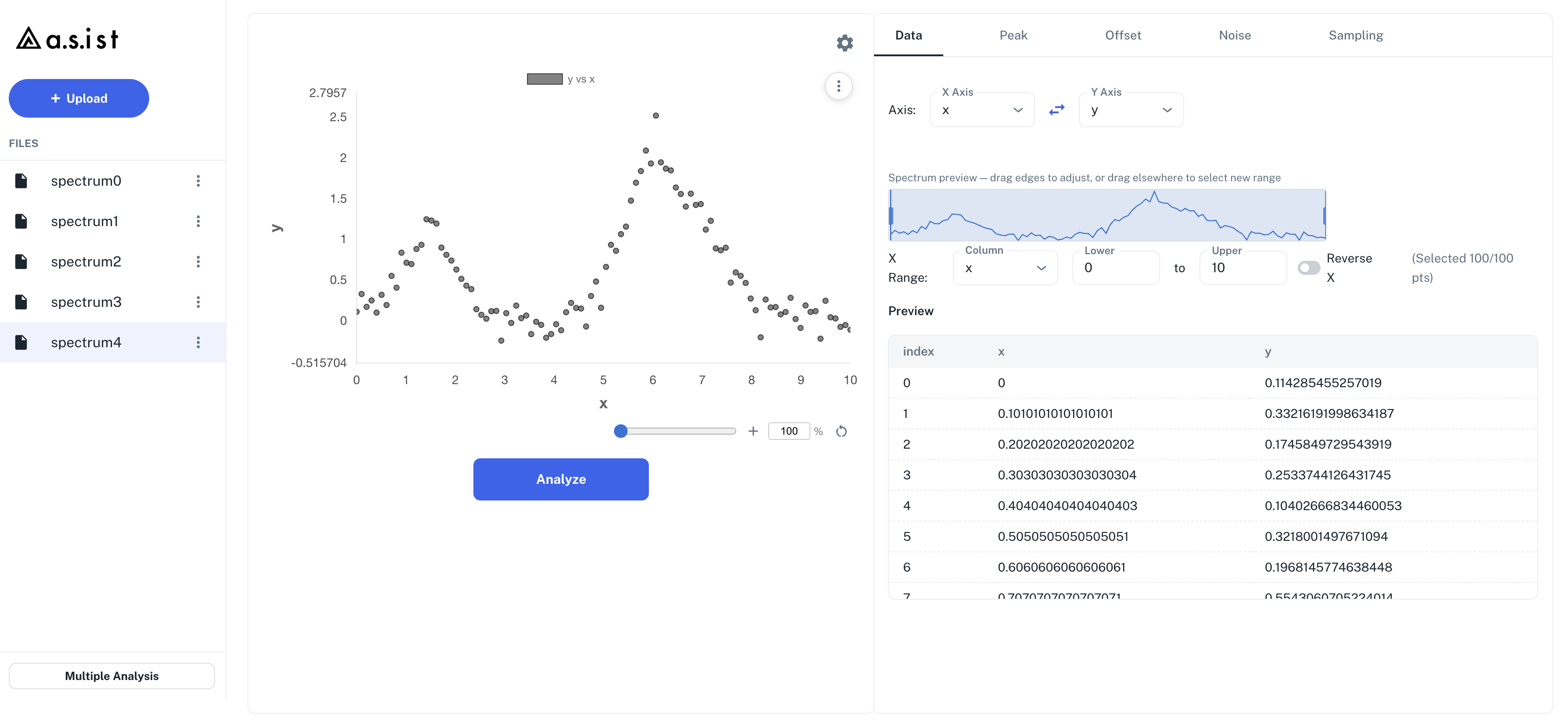Open the spectrum3 three-dot menu

(198, 302)
